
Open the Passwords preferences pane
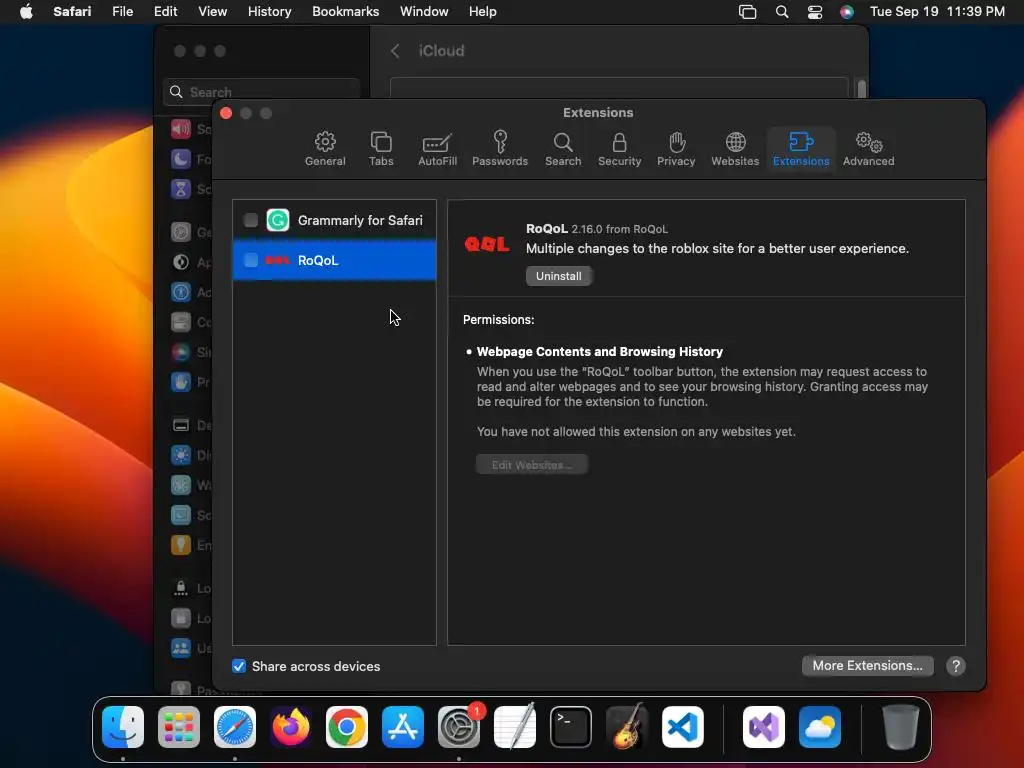tap(500, 149)
